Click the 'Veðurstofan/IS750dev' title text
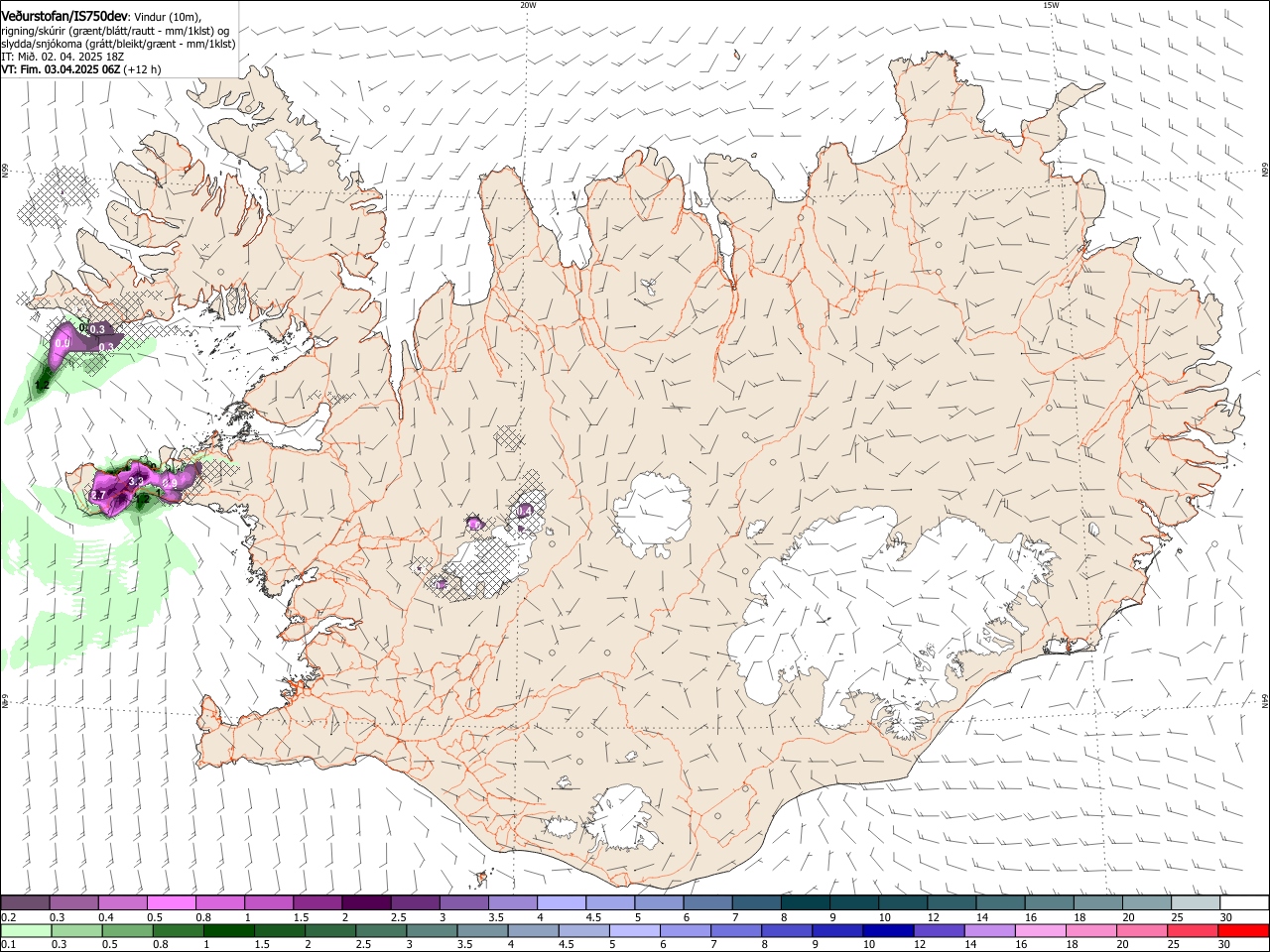 point(64,15)
